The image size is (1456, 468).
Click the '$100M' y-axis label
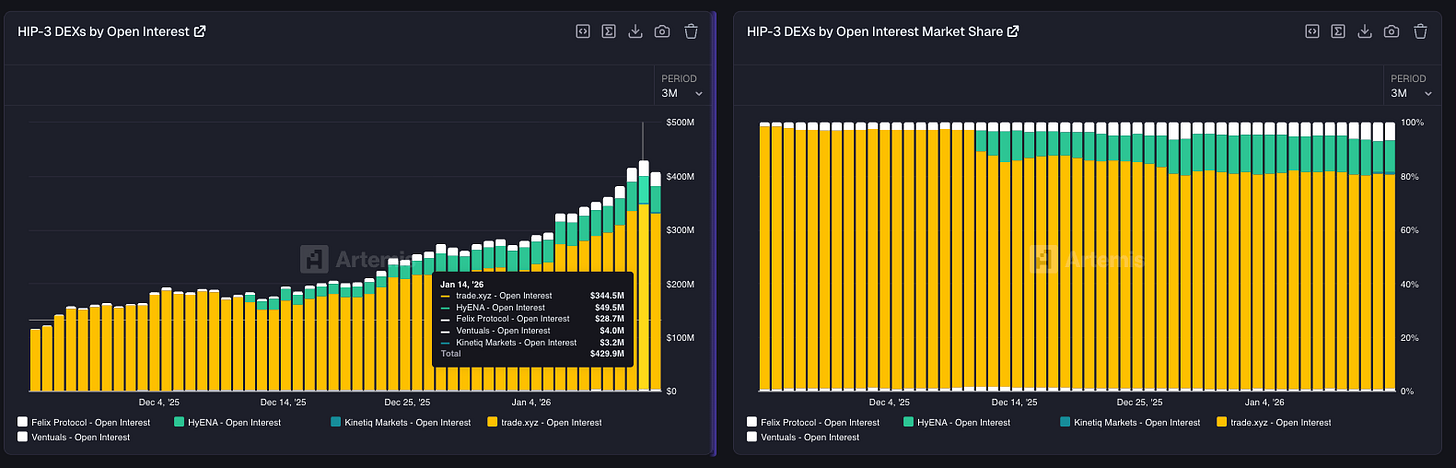[x=680, y=338]
